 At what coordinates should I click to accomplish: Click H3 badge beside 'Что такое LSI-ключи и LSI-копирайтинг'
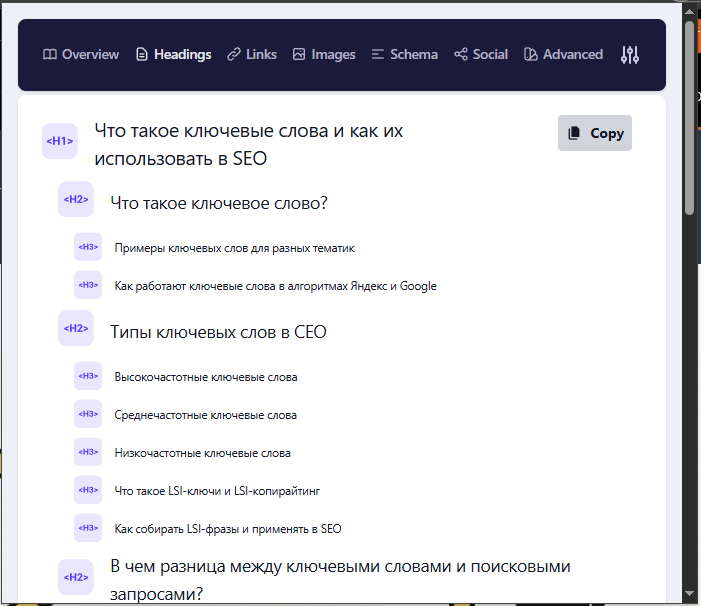coord(88,490)
